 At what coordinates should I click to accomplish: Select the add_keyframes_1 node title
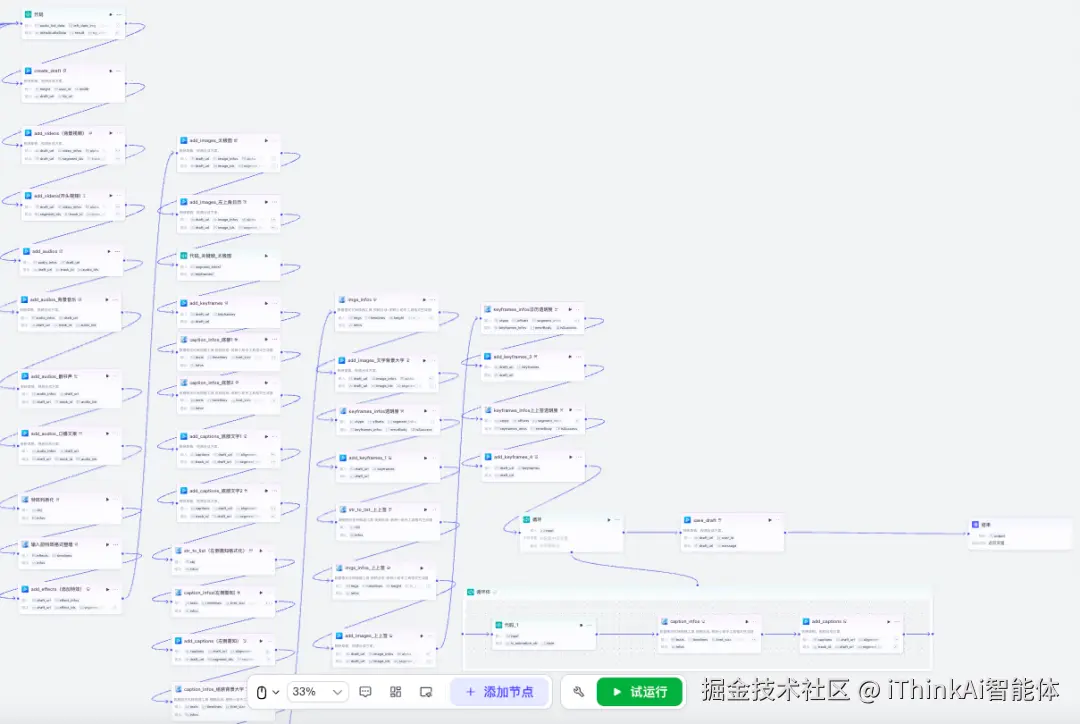[x=368, y=457]
